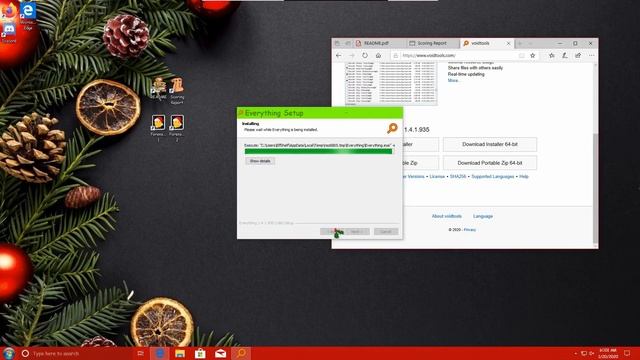Click Everything Setup taskbar icon

[x=241, y=353]
